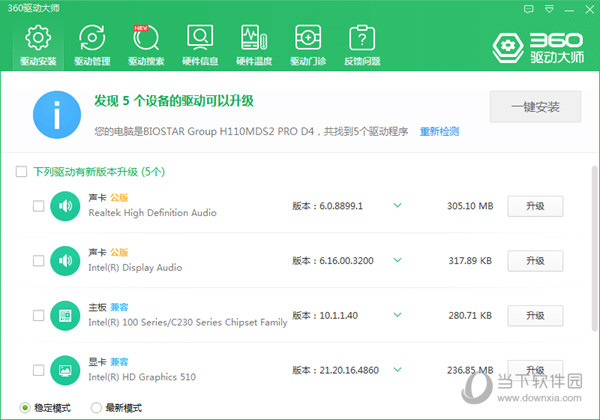Click the 重新检测 link
600x420 pixels.
pos(439,131)
